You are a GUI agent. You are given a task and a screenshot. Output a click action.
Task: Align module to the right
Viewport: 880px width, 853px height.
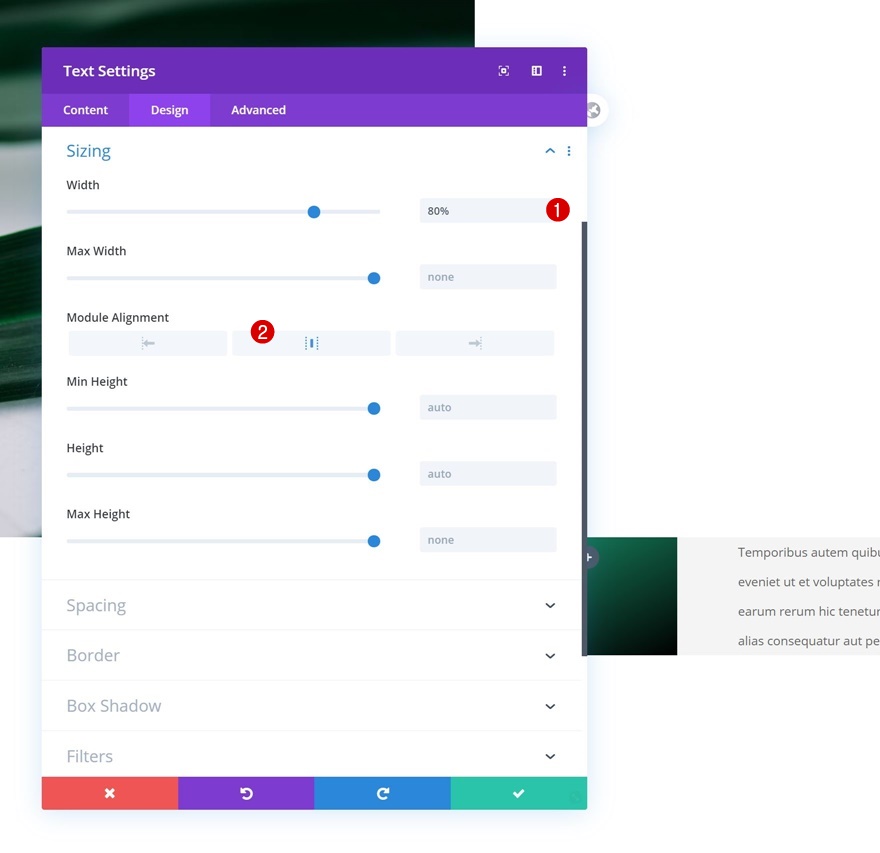pyautogui.click(x=475, y=343)
